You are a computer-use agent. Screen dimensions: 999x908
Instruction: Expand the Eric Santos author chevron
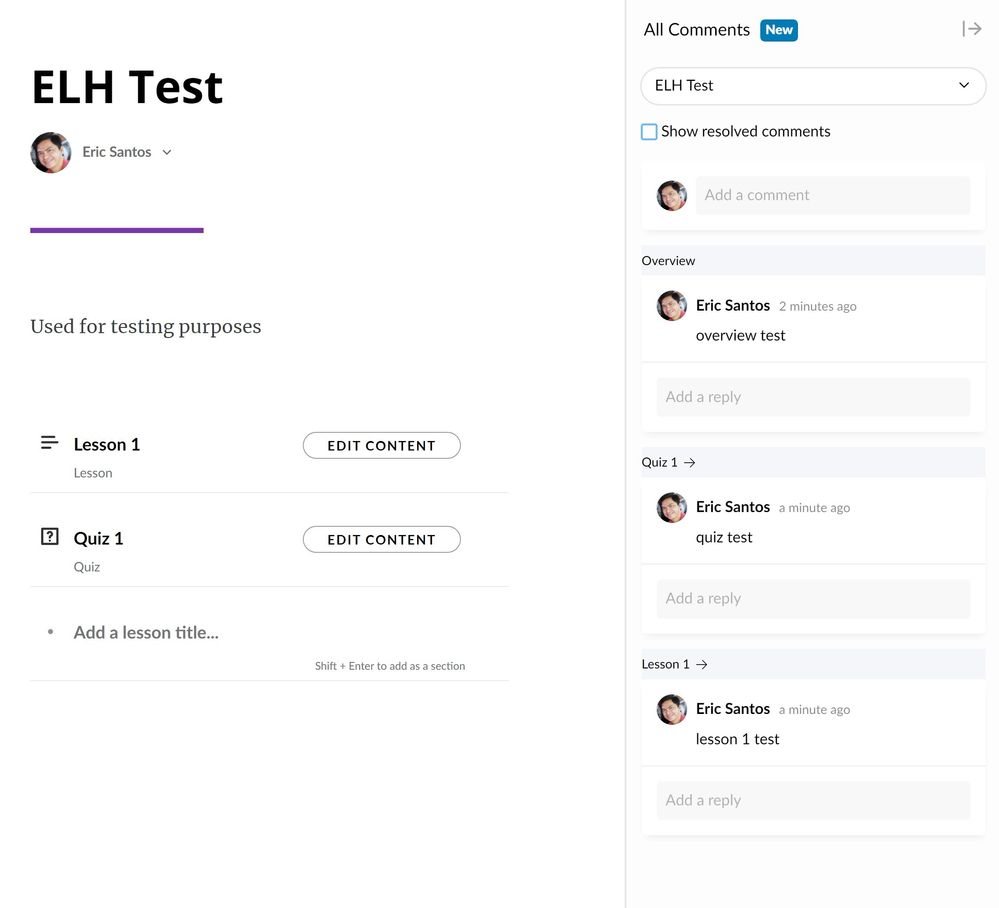(x=167, y=152)
